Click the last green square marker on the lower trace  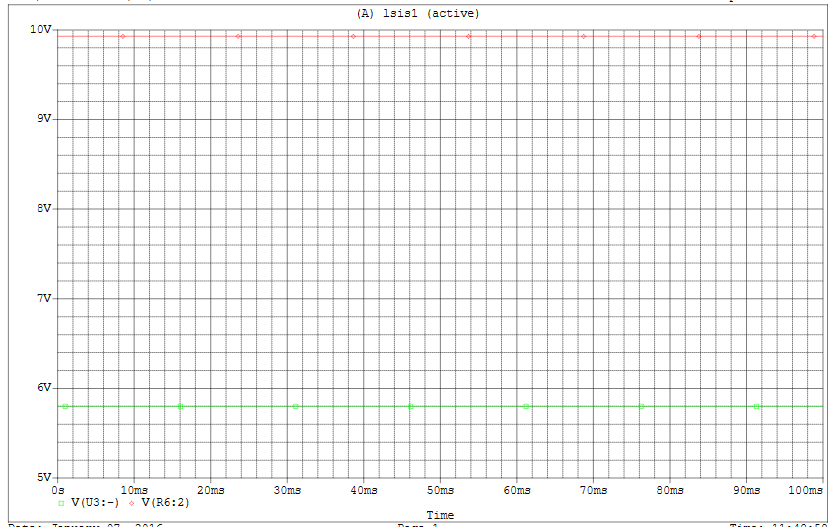[x=756, y=406]
